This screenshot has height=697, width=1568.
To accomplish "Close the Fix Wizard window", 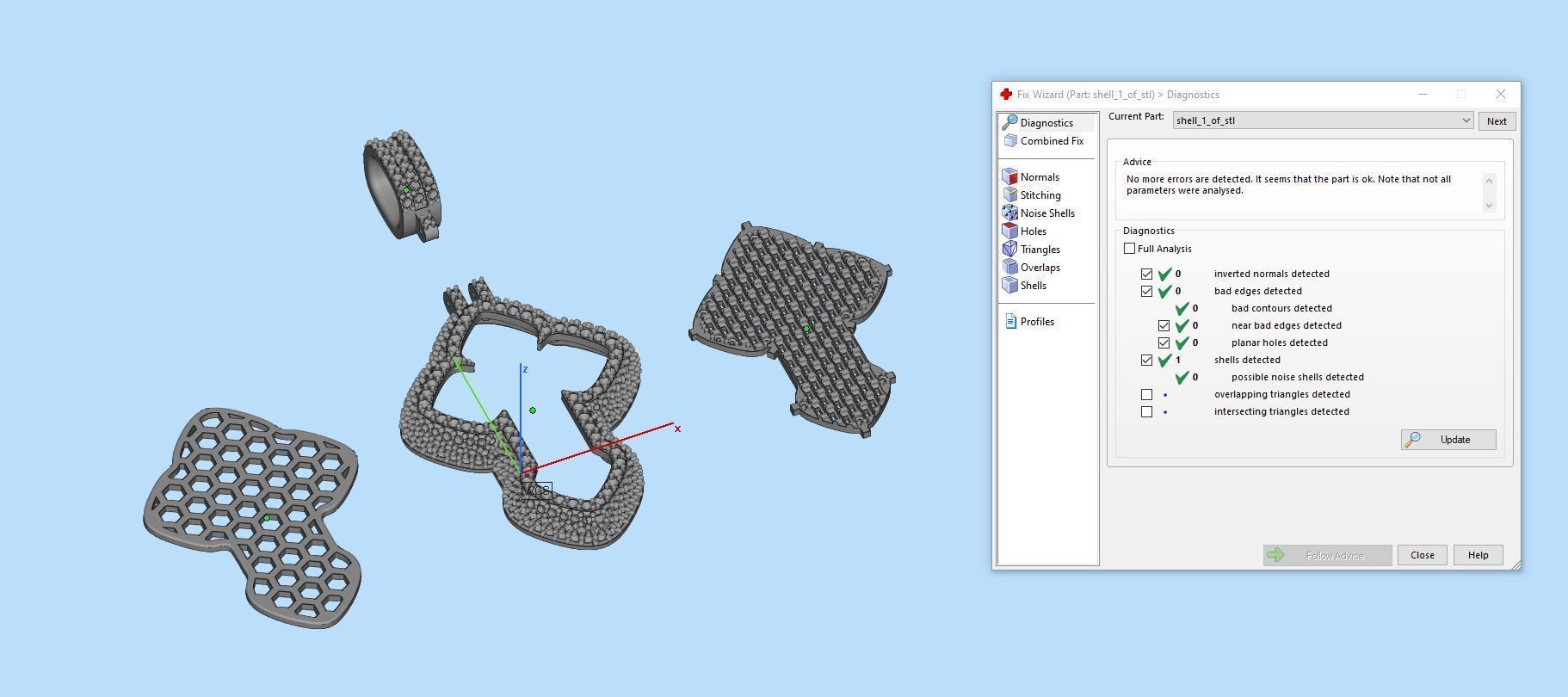I will 1501,95.
